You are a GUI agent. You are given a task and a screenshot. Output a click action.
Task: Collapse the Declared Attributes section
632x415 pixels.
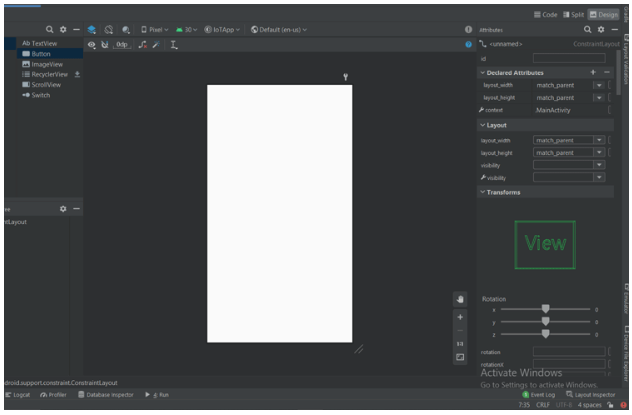pyautogui.click(x=484, y=72)
